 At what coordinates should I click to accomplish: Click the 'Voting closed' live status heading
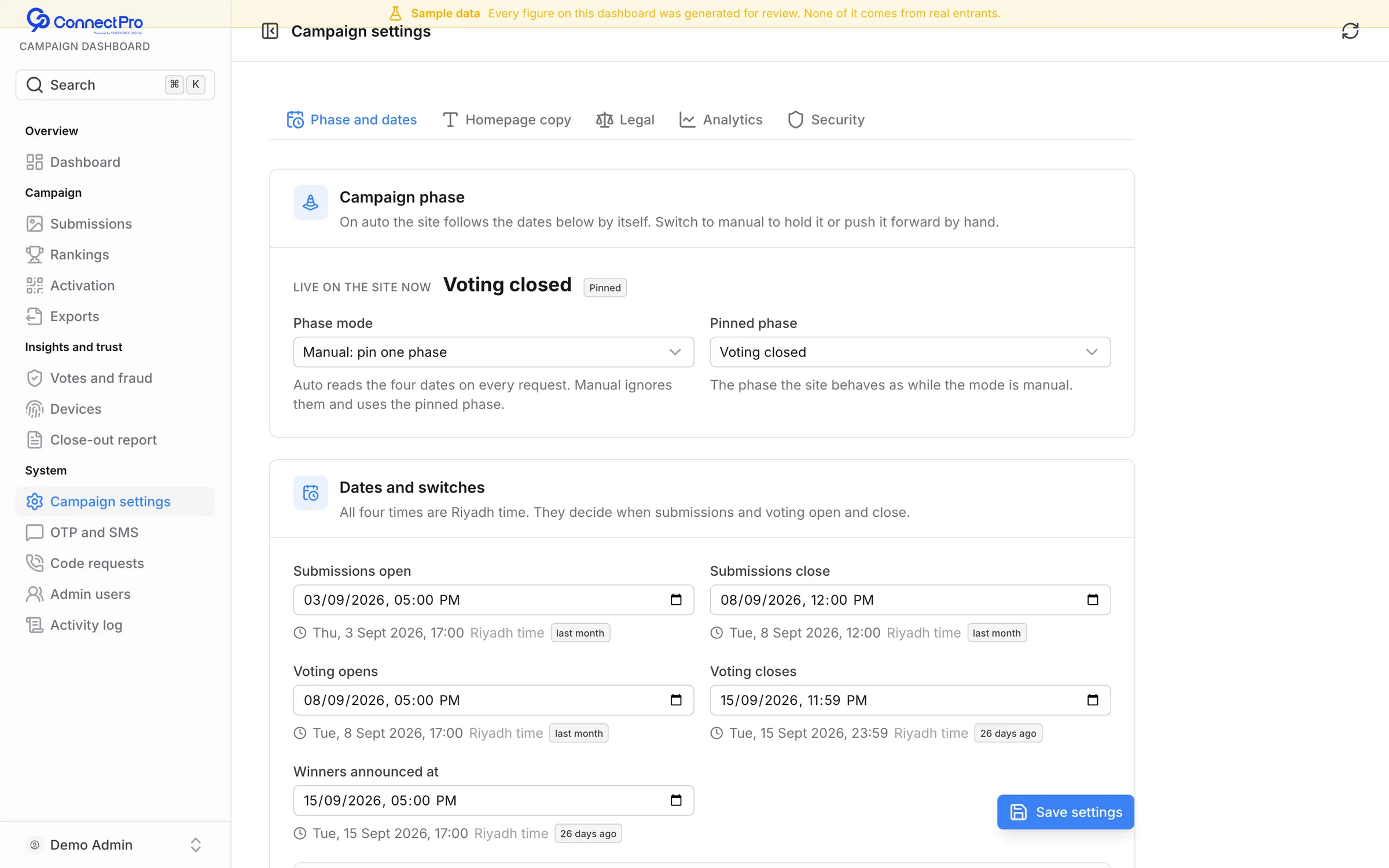(507, 285)
